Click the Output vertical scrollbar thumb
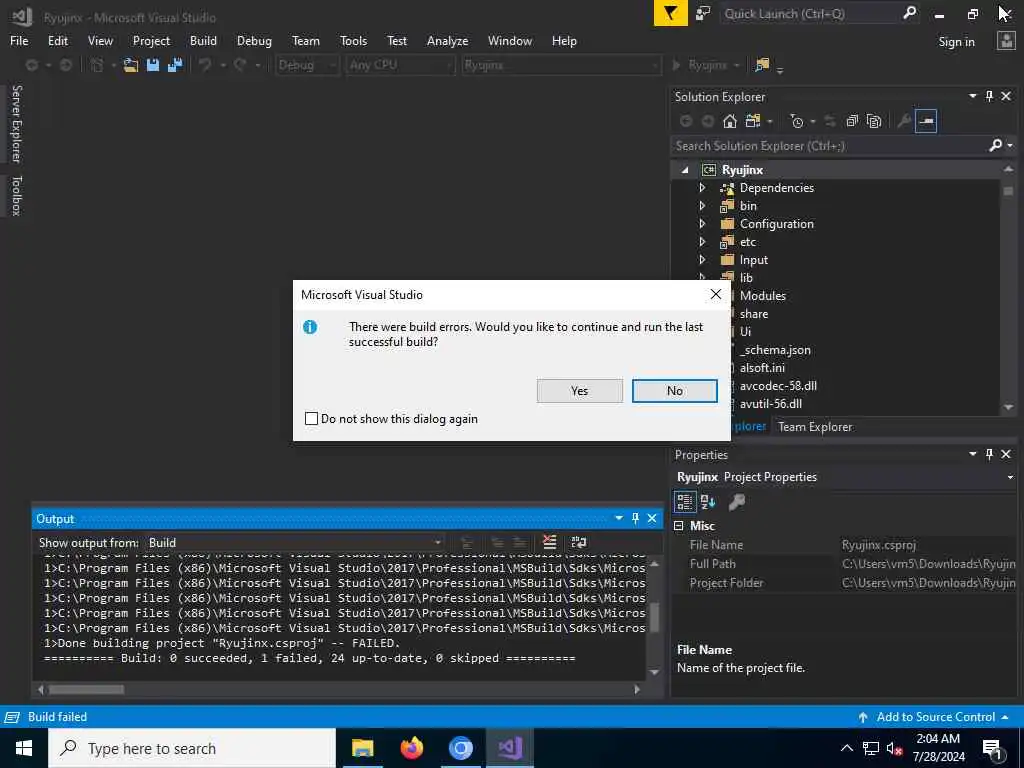Image resolution: width=1024 pixels, height=768 pixels. [x=654, y=617]
